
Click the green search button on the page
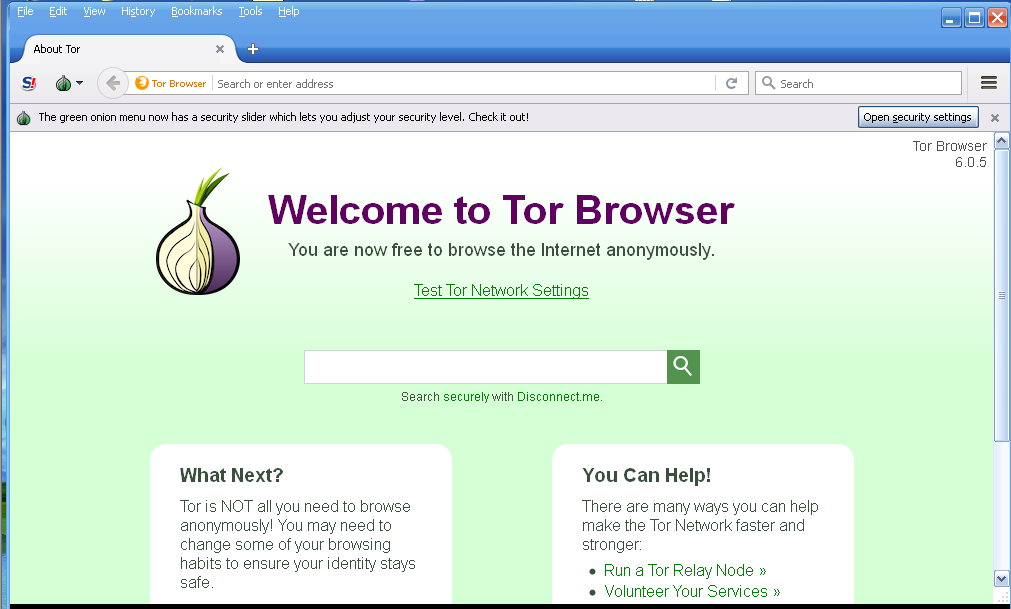tap(683, 367)
